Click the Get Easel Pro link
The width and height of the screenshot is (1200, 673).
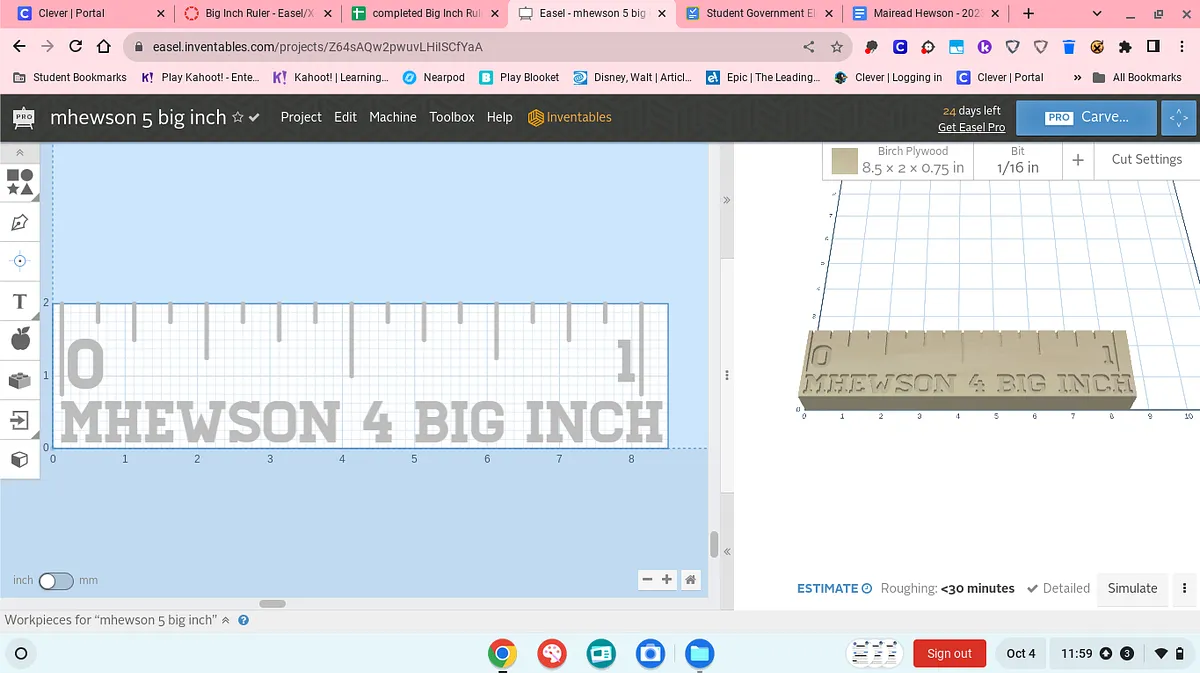point(971,127)
